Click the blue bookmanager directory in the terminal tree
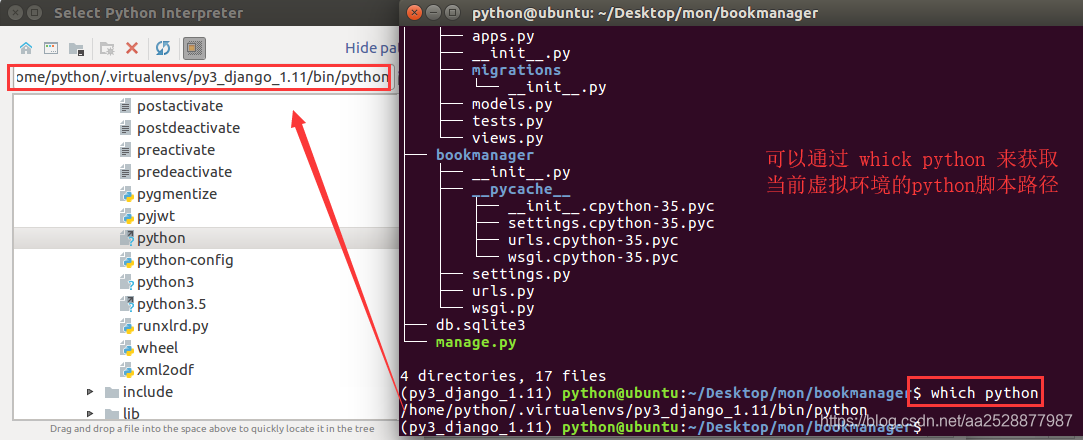Screen dimensions: 1083x440 [485, 155]
